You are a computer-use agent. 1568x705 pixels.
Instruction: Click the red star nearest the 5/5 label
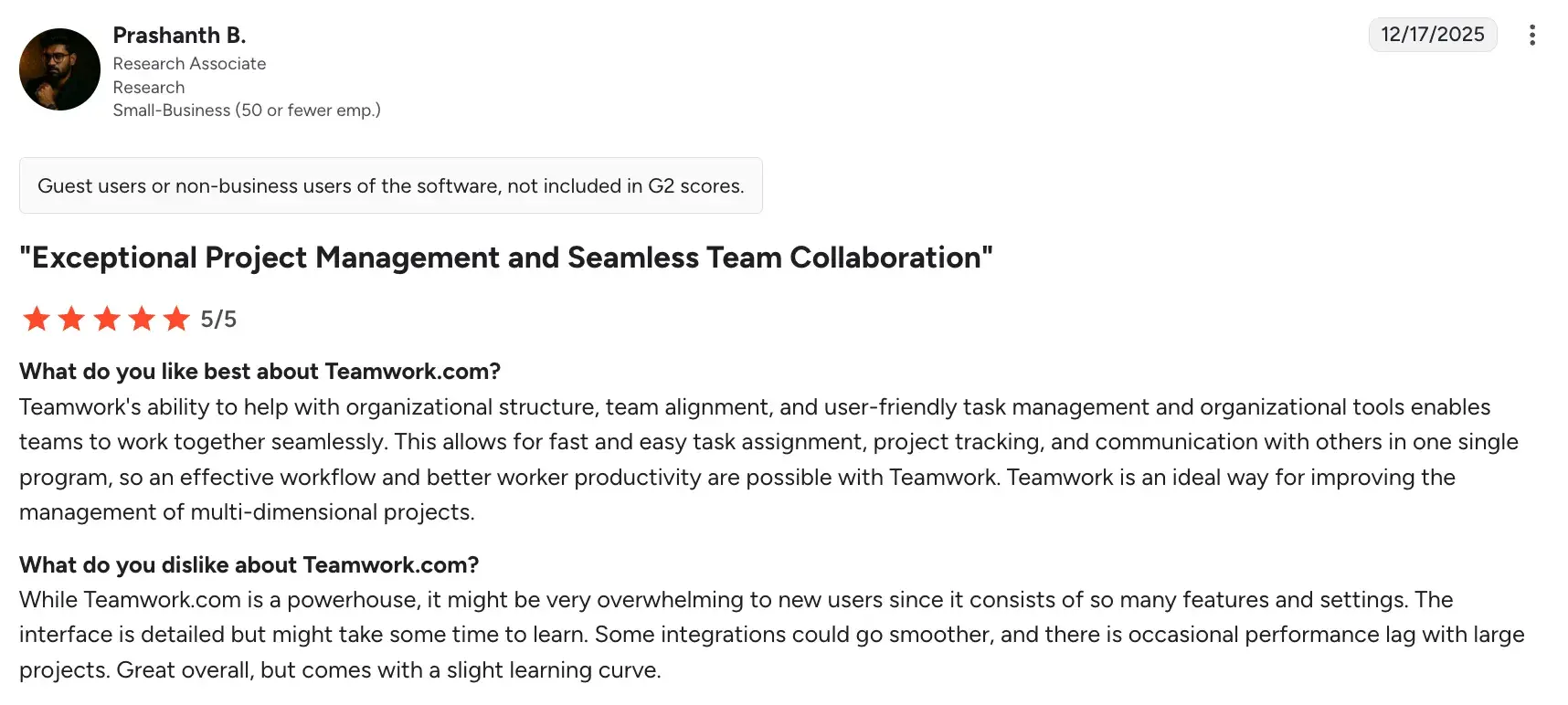coord(176,319)
